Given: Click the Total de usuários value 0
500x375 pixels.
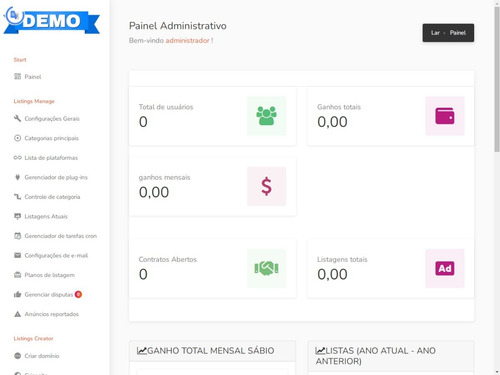Looking at the screenshot, I should pyautogui.click(x=143, y=122).
